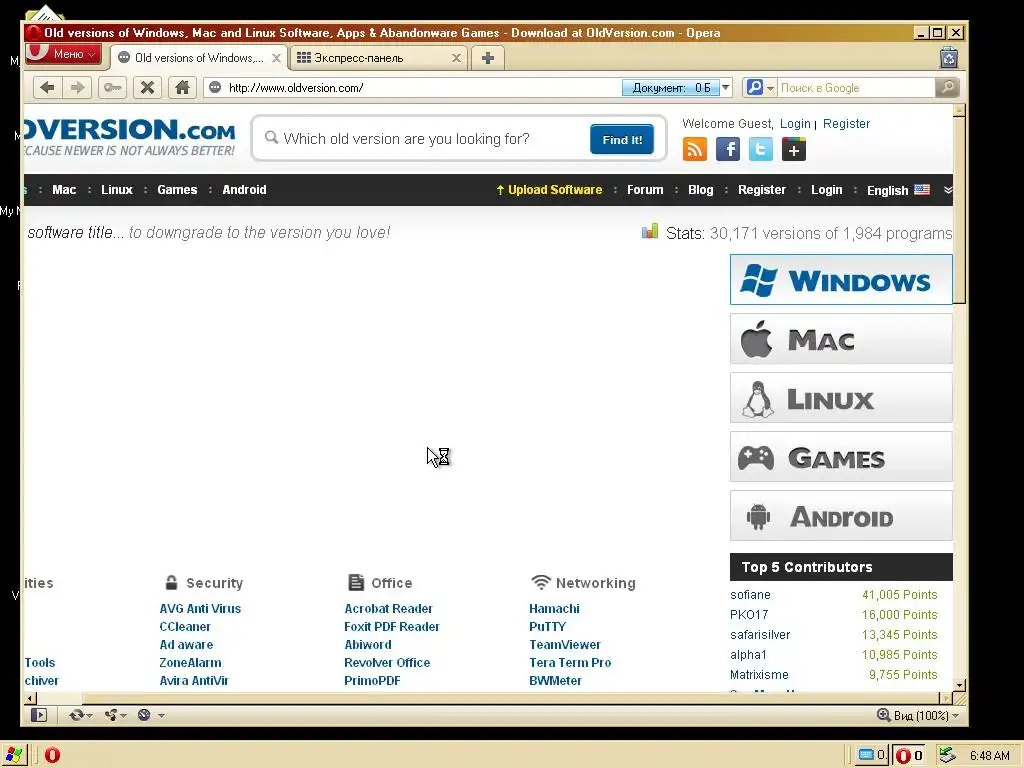Click the sofiane contributor name
Image resolution: width=1024 pixels, height=768 pixels.
(750, 595)
